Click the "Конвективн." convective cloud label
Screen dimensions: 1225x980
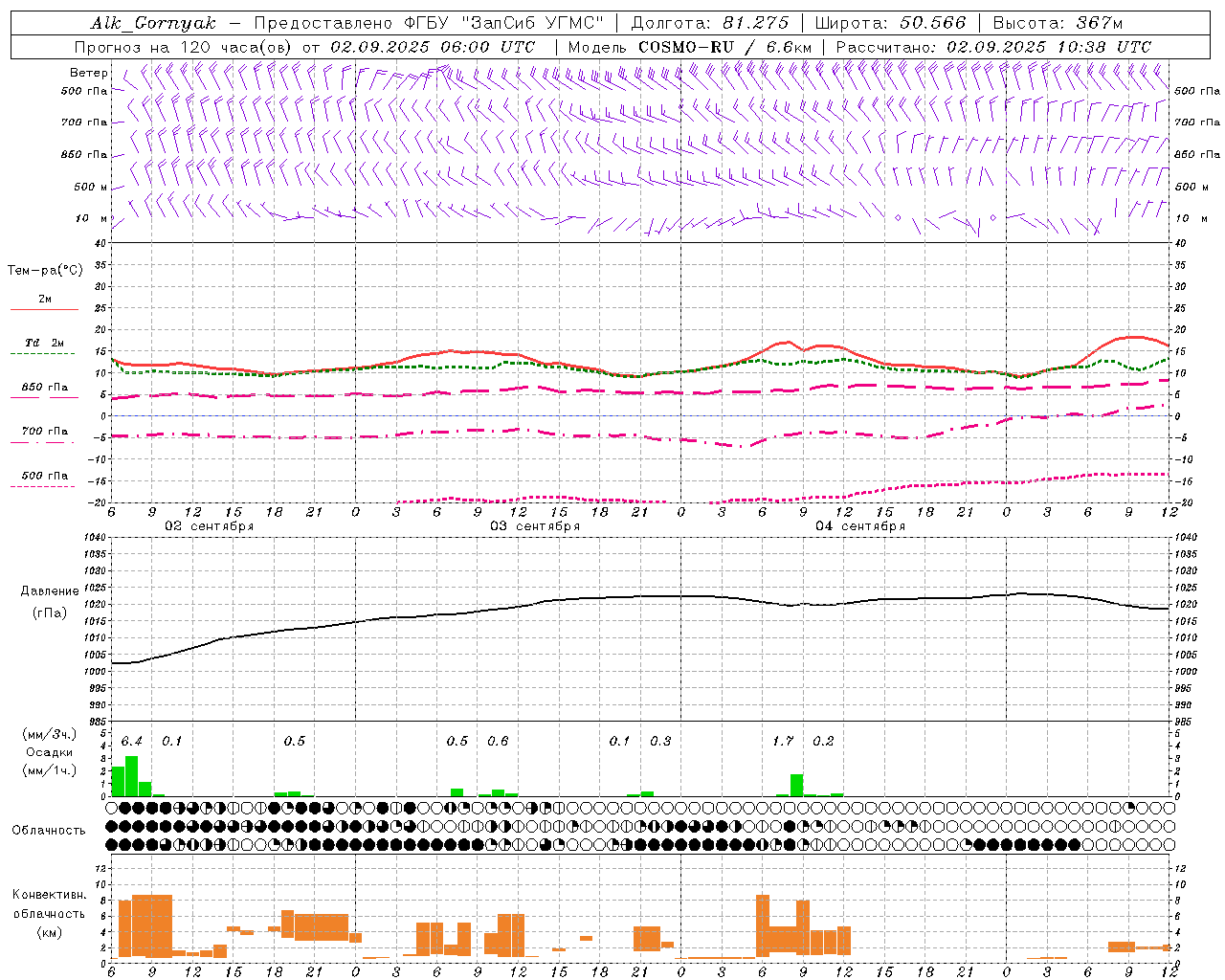(49, 895)
